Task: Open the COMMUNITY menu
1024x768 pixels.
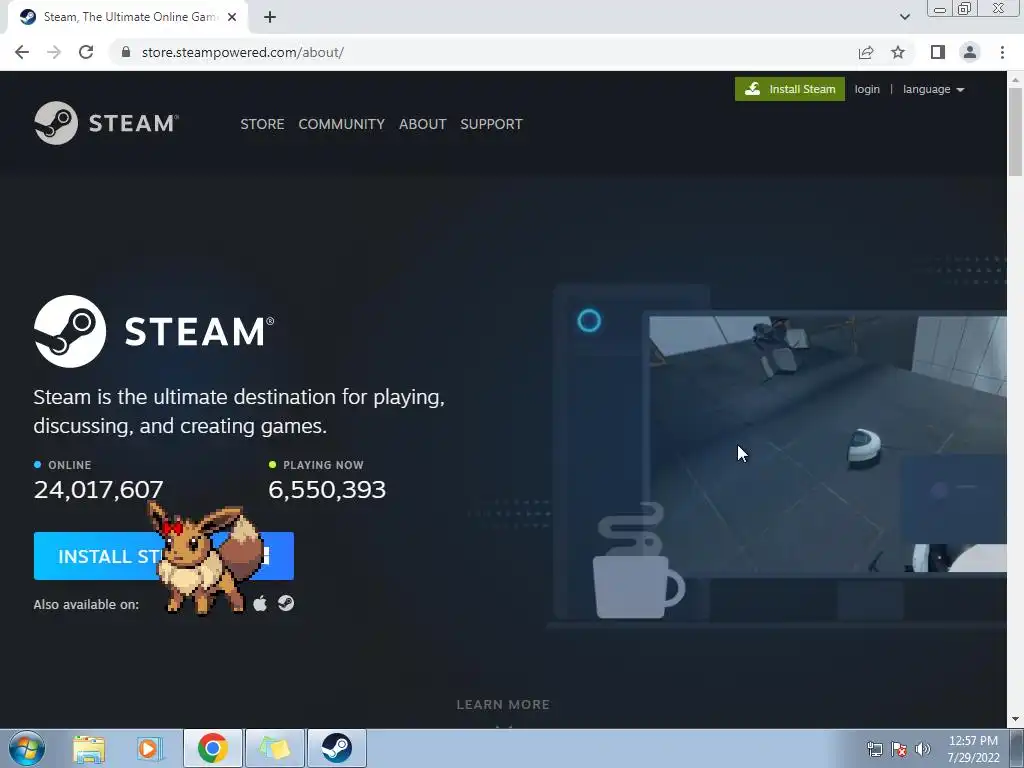Action: pyautogui.click(x=342, y=124)
